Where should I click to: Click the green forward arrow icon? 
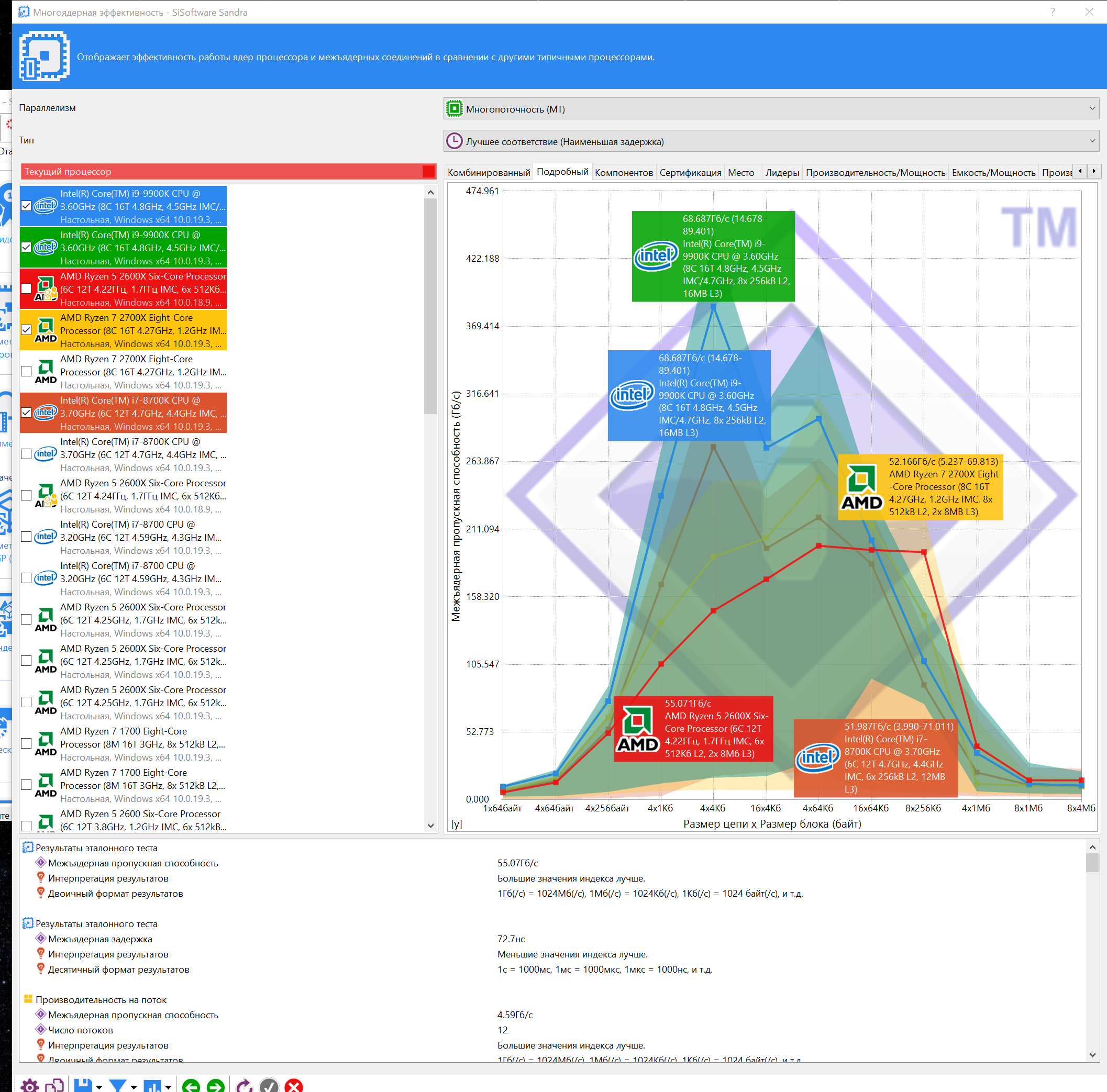[x=215, y=1085]
